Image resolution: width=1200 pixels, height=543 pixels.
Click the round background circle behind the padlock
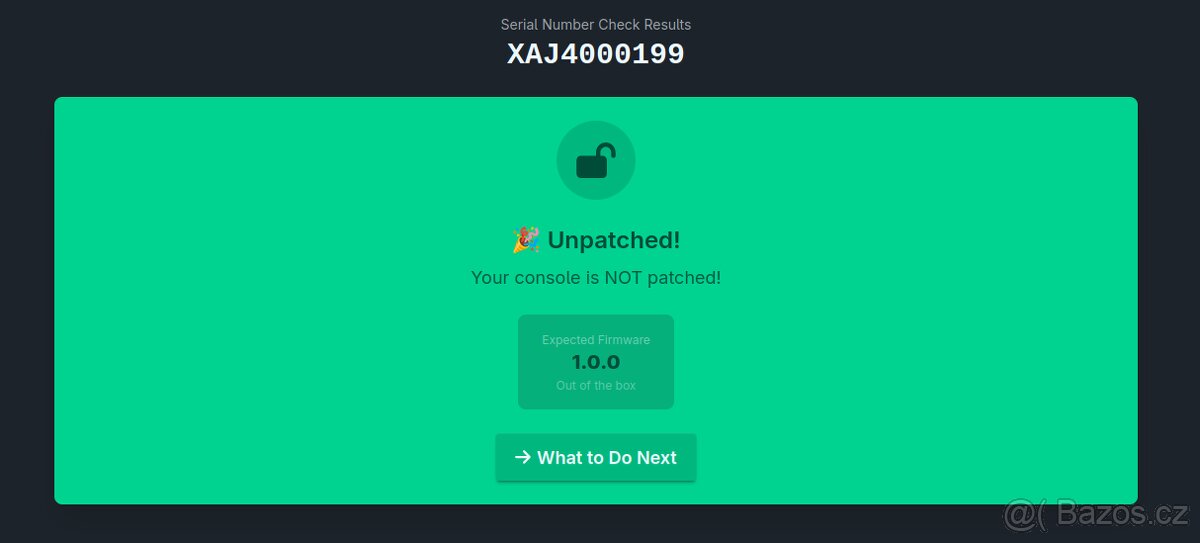pyautogui.click(x=596, y=160)
